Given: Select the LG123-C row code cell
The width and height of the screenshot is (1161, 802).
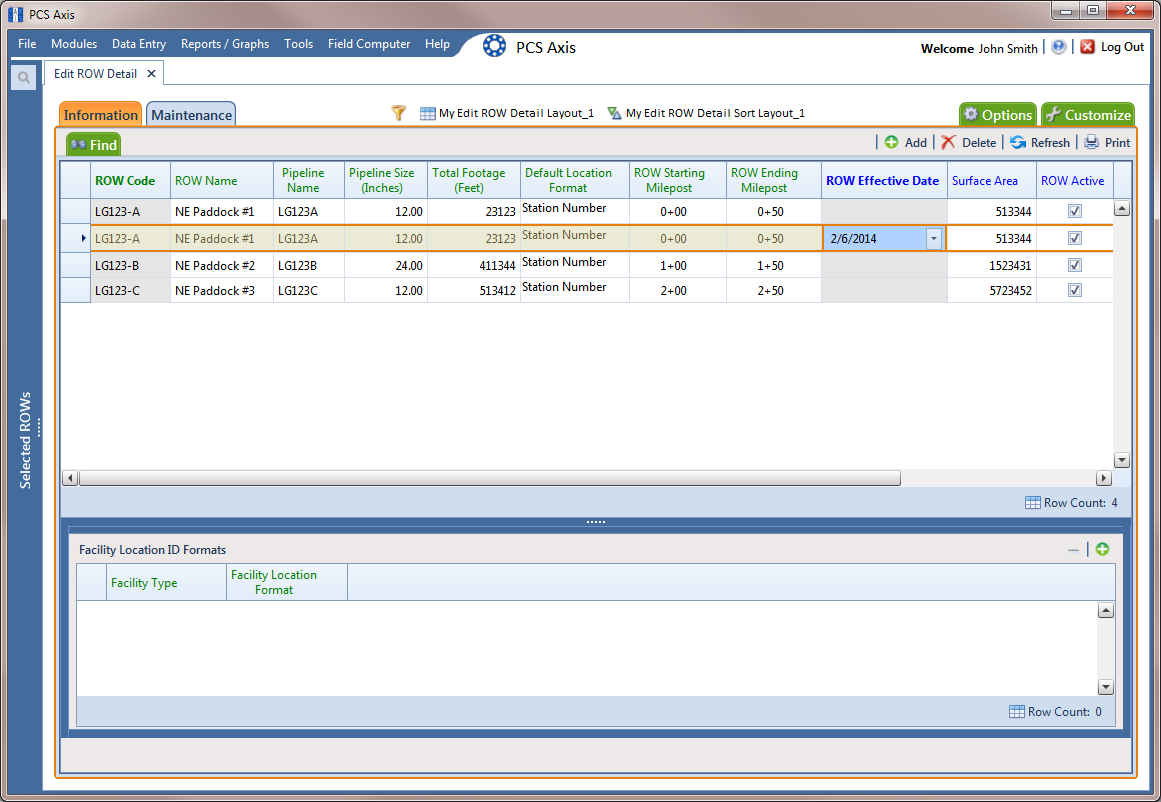Looking at the screenshot, I should pyautogui.click(x=130, y=290).
